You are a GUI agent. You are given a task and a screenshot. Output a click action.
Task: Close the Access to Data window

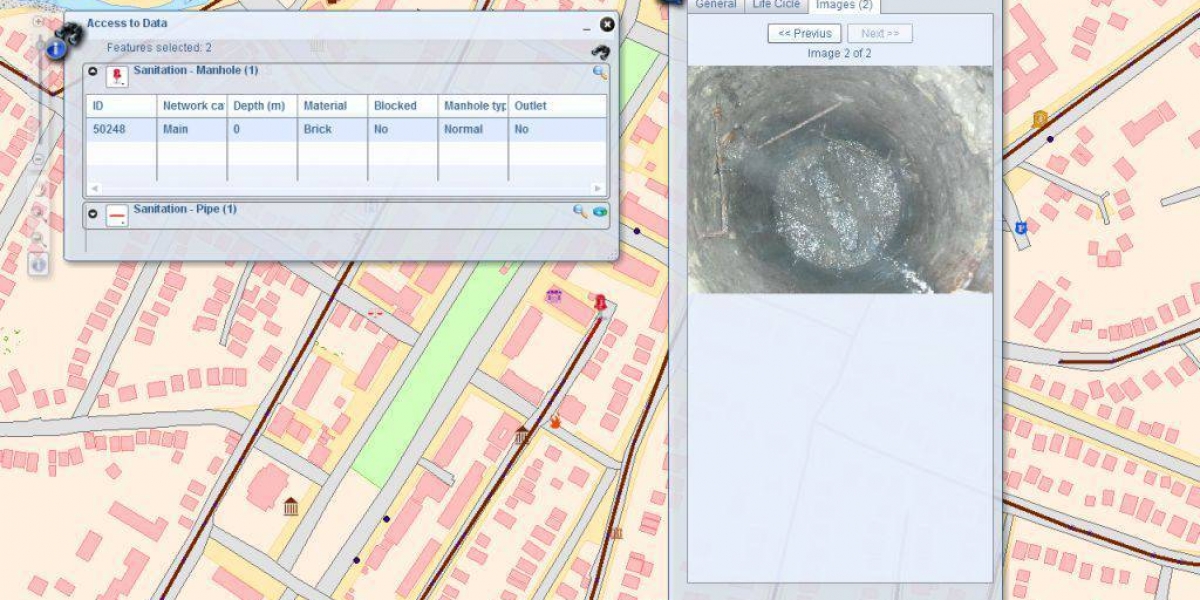click(x=607, y=24)
